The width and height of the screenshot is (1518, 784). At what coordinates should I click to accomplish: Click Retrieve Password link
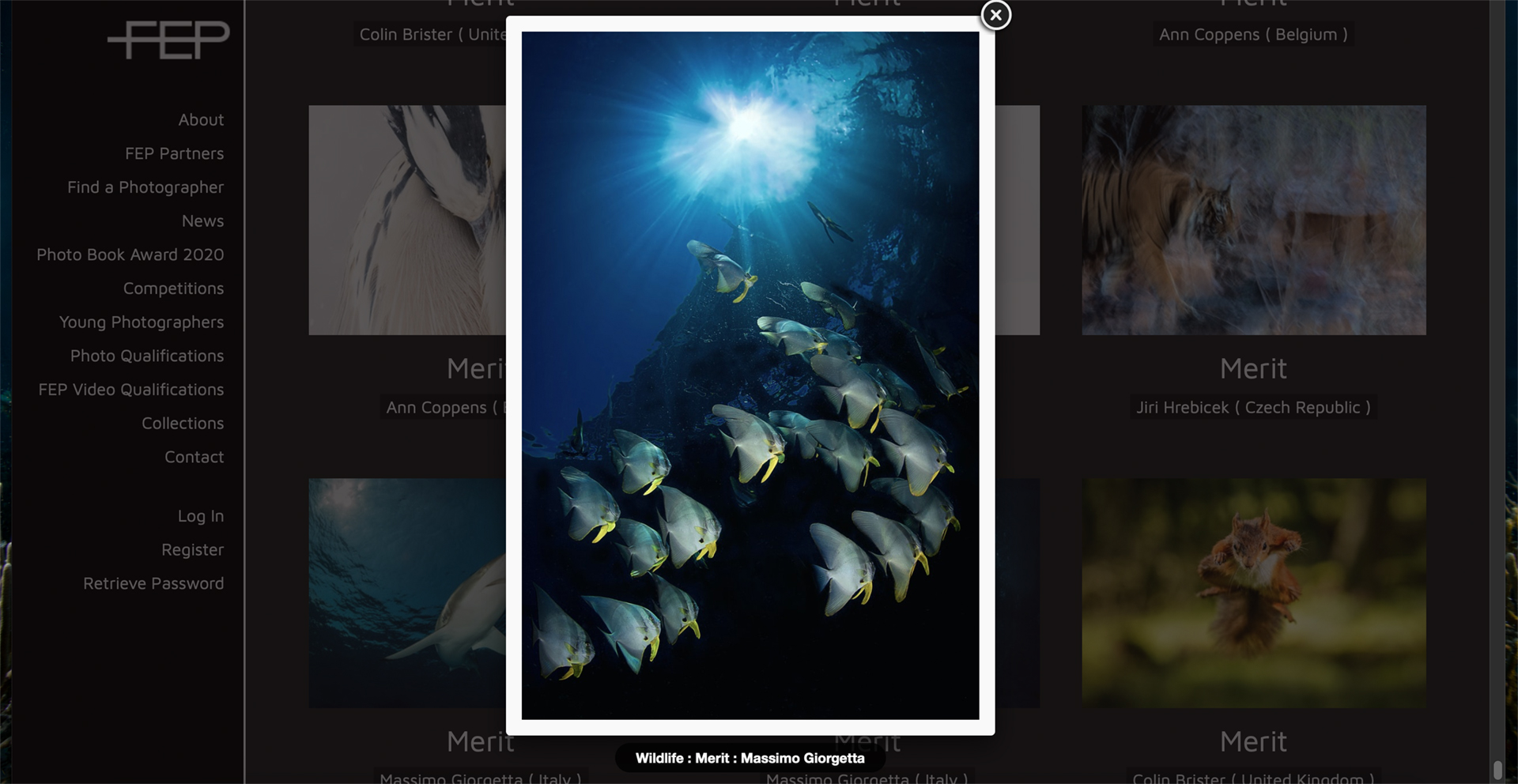[153, 583]
